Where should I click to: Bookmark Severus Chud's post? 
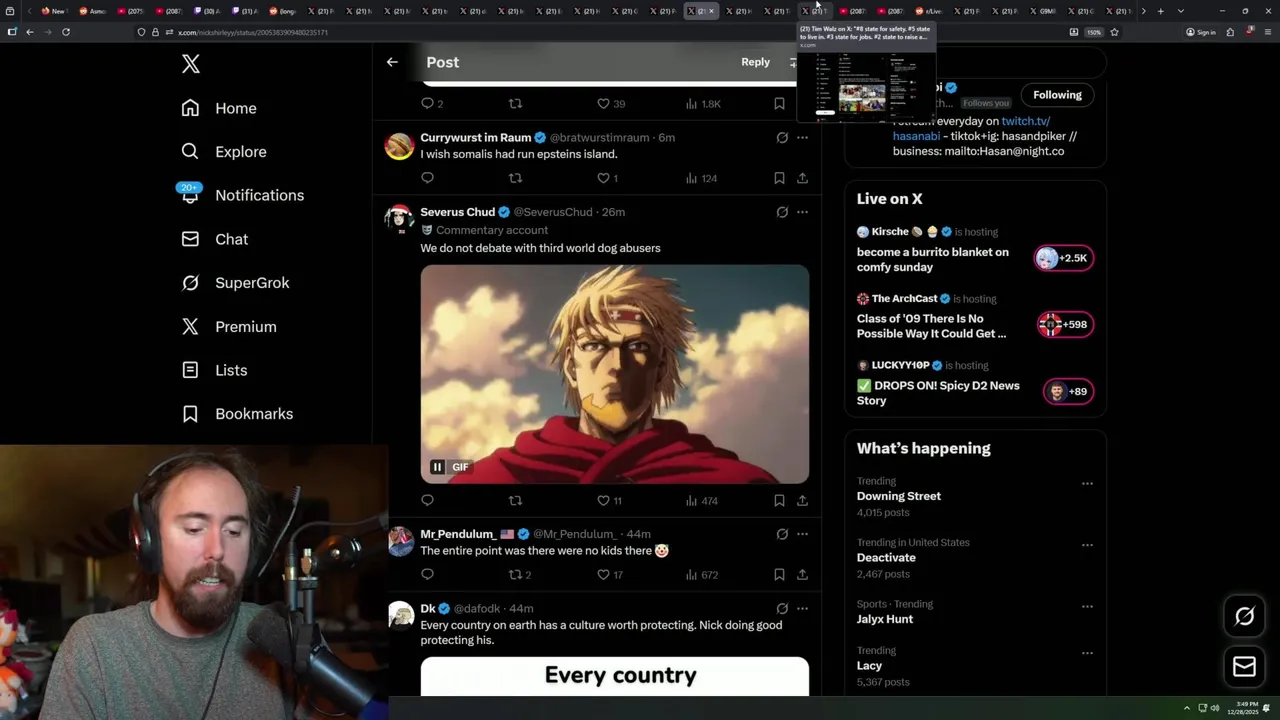click(x=779, y=500)
